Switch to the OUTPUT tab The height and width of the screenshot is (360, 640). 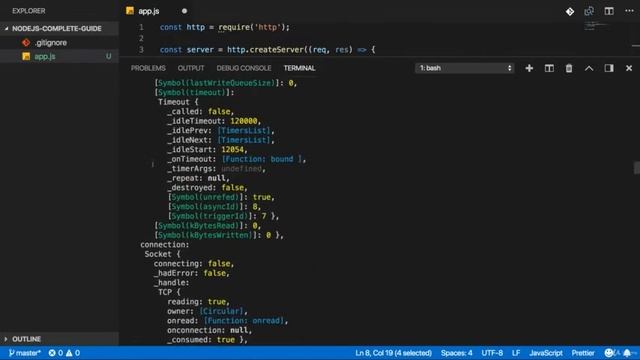point(191,68)
